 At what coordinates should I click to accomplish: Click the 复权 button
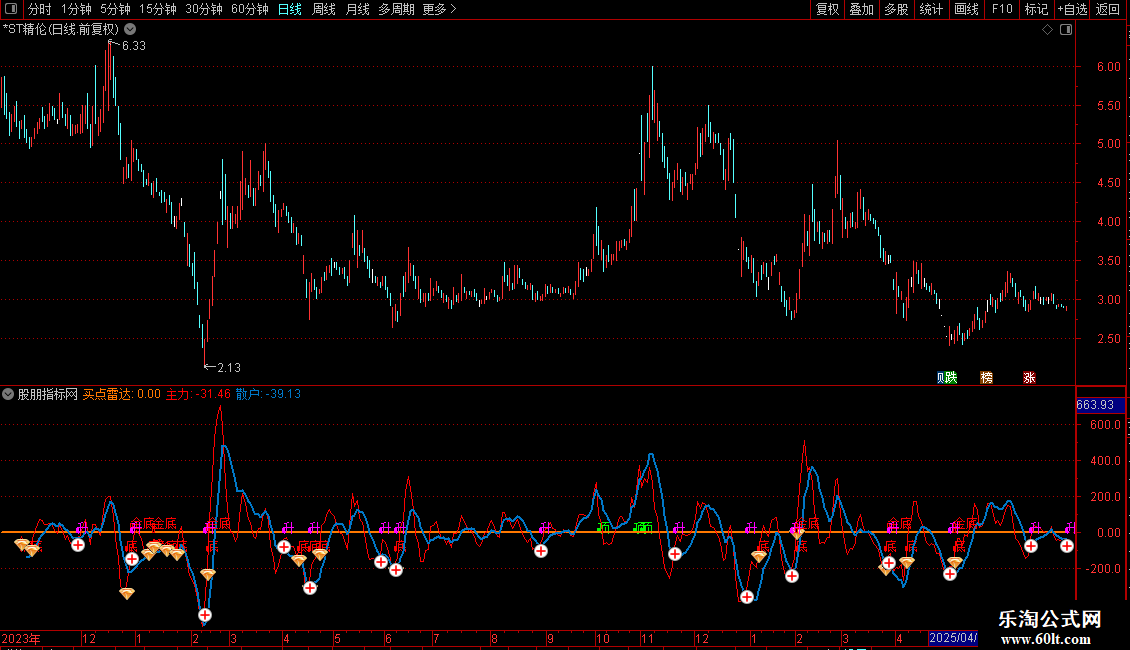tap(827, 9)
